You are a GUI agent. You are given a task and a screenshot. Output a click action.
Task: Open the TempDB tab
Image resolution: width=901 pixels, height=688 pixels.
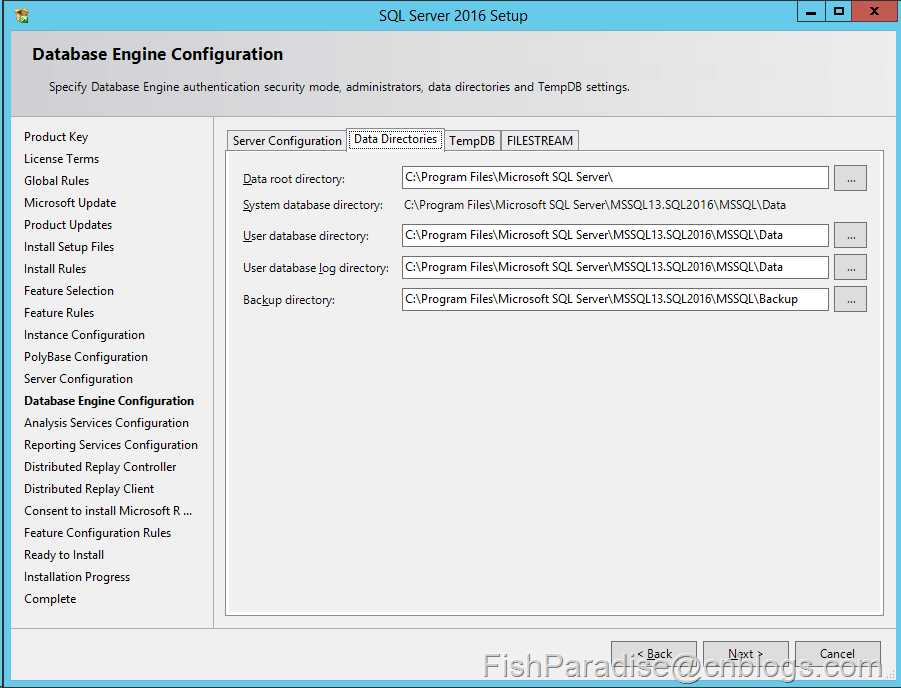tap(472, 141)
